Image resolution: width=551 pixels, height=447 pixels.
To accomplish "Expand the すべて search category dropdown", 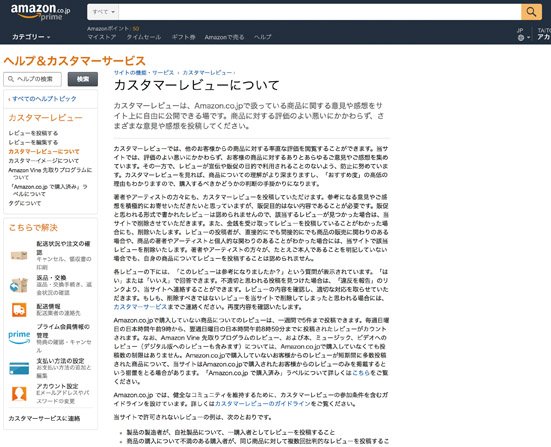I will point(103,12).
